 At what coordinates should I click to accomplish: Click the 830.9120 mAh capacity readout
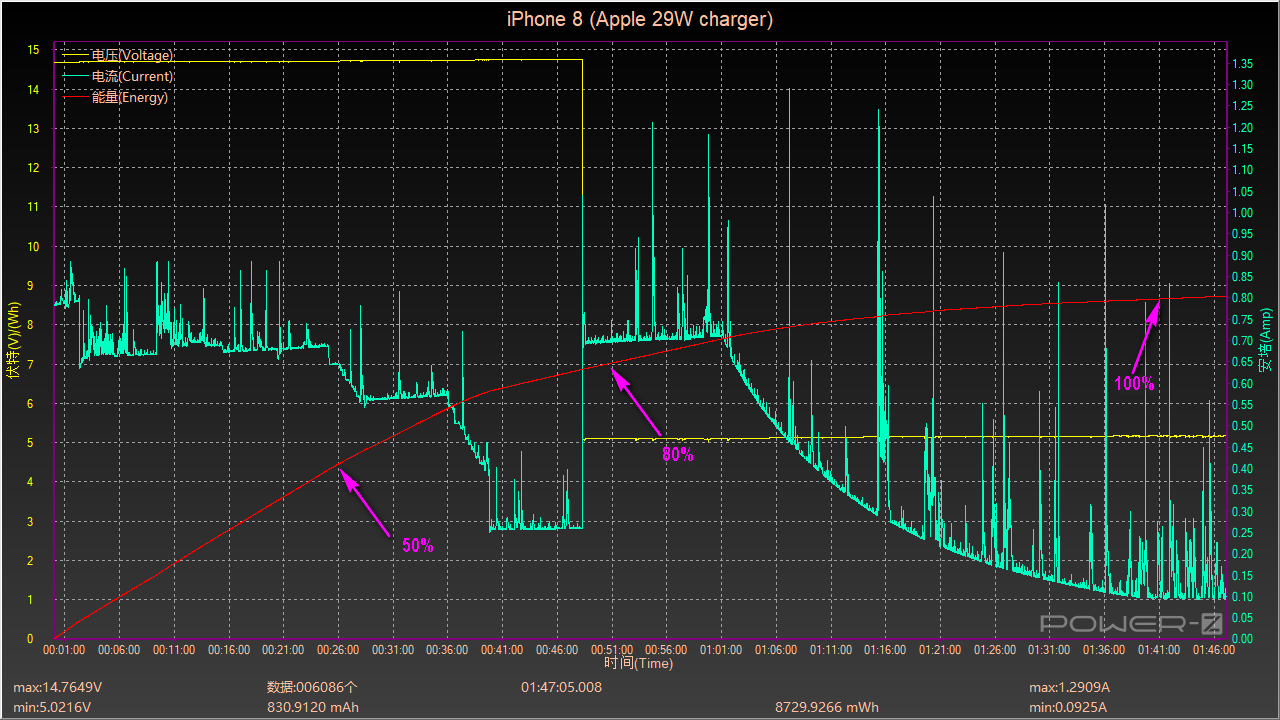pos(312,707)
